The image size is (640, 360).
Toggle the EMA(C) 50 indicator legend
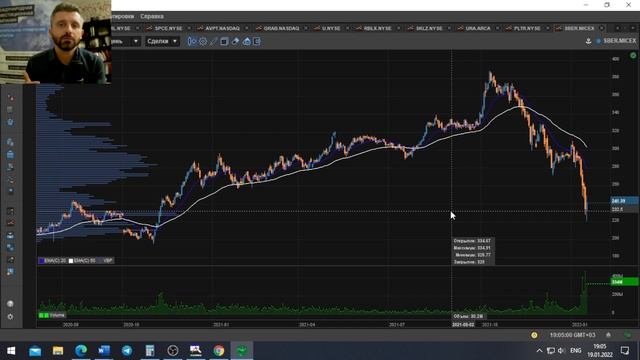pos(82,260)
